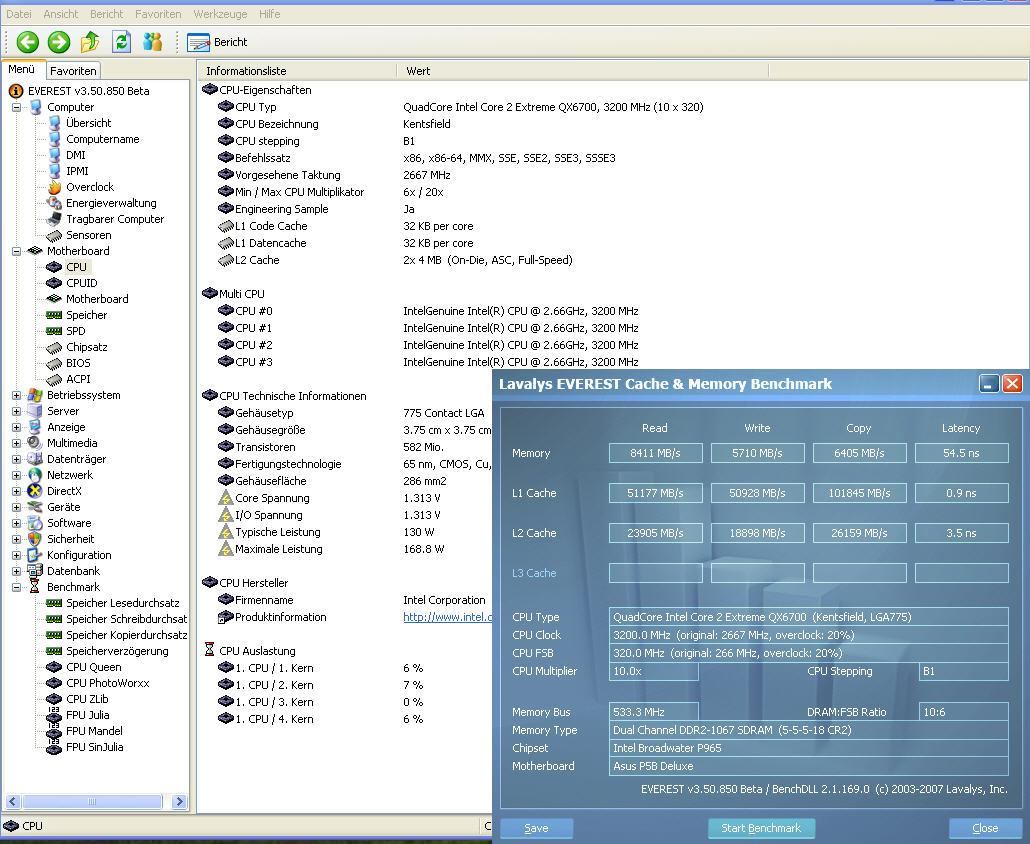Click the Up one level toolbar icon
The image size is (1030, 844).
pos(90,42)
